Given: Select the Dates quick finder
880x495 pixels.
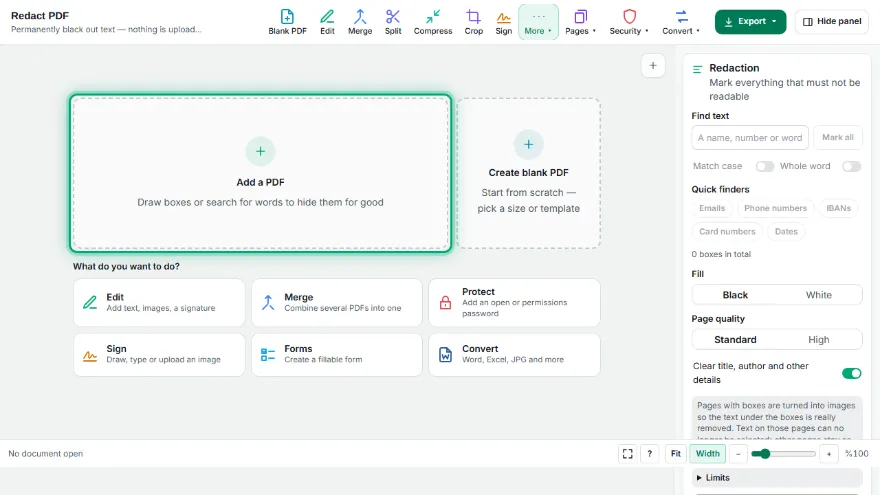Looking at the screenshot, I should (786, 231).
